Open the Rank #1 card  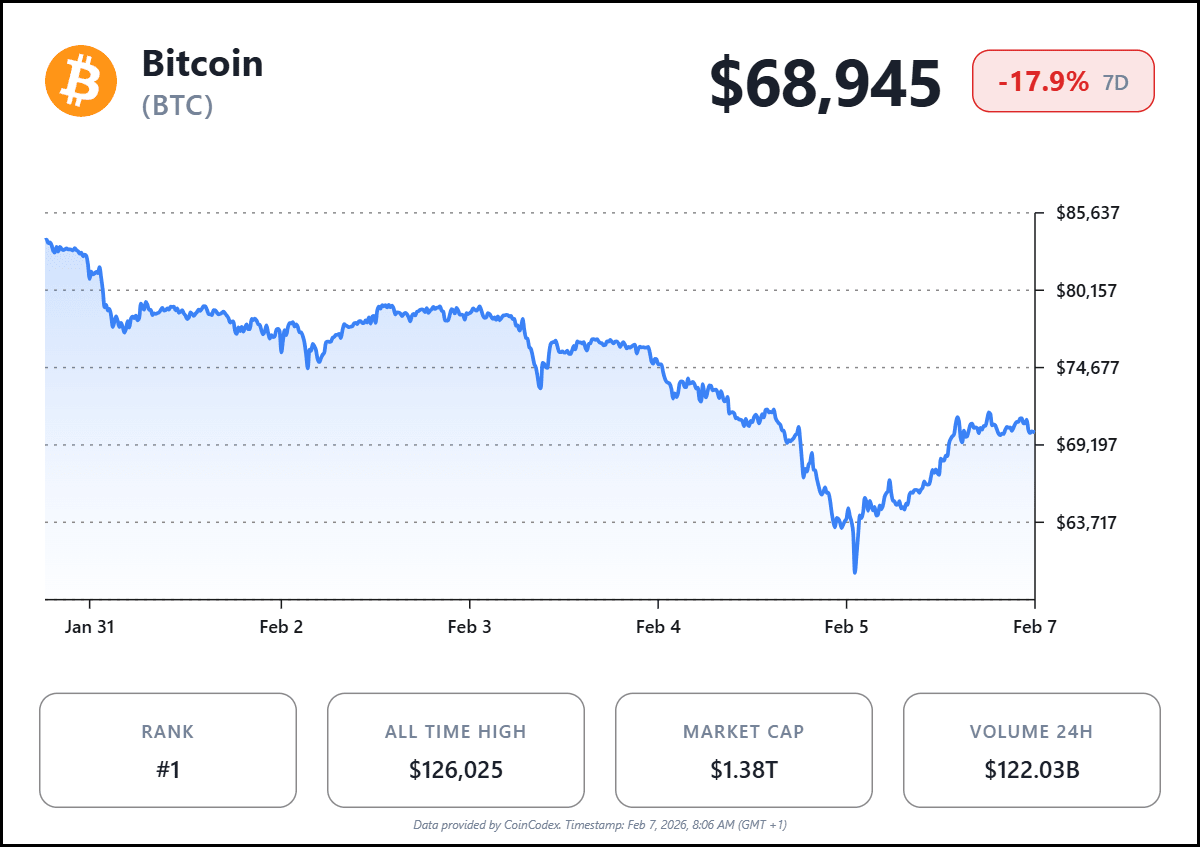pyautogui.click(x=168, y=750)
